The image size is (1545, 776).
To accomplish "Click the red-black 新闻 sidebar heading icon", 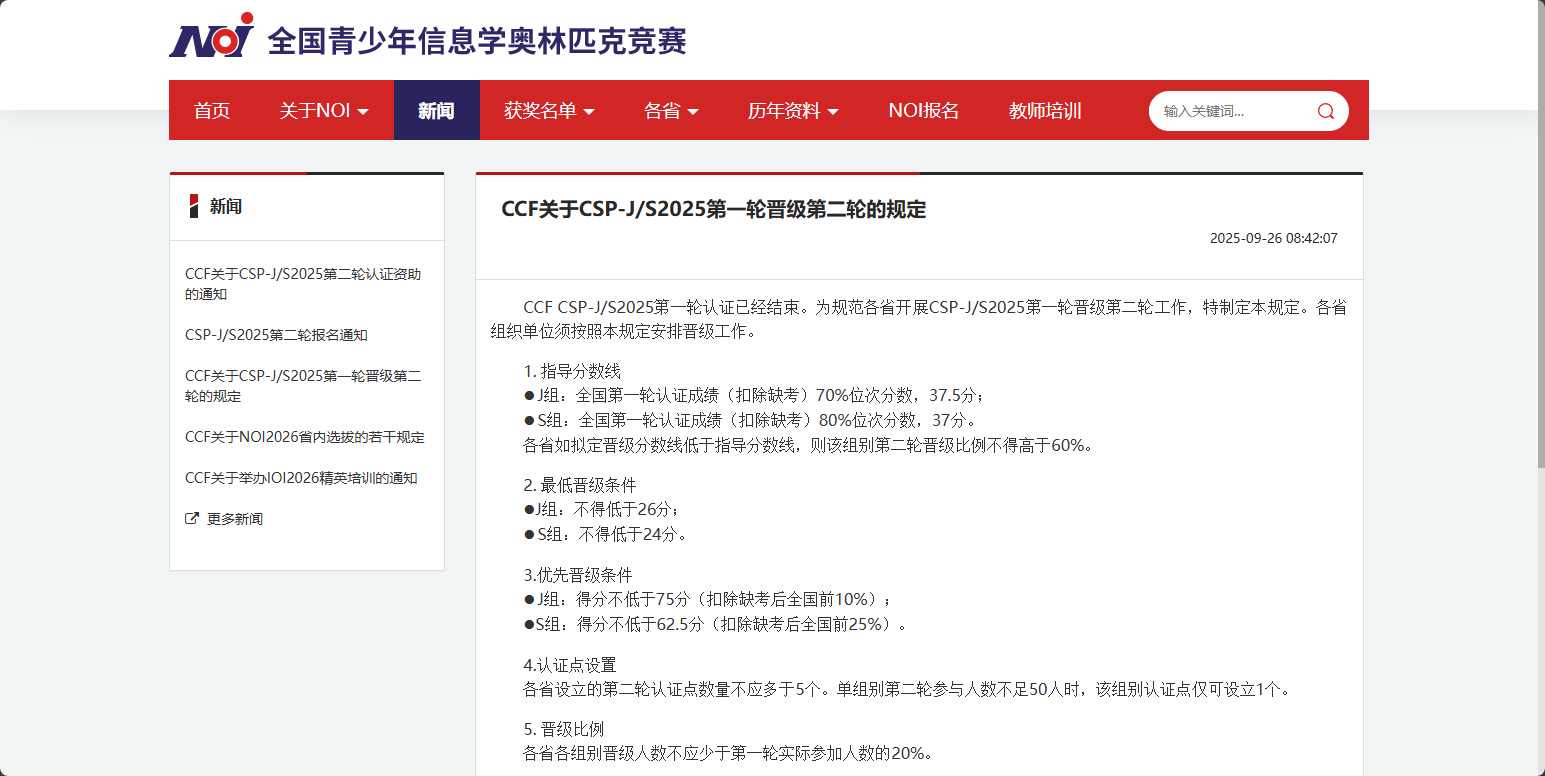I will (x=194, y=206).
